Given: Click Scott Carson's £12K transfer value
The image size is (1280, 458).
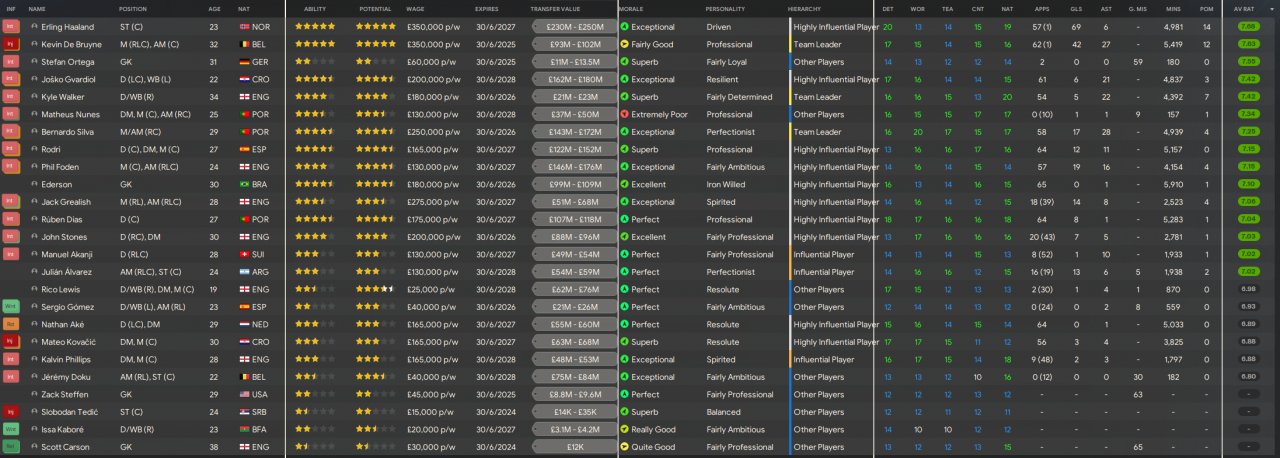Looking at the screenshot, I should tap(575, 447).
